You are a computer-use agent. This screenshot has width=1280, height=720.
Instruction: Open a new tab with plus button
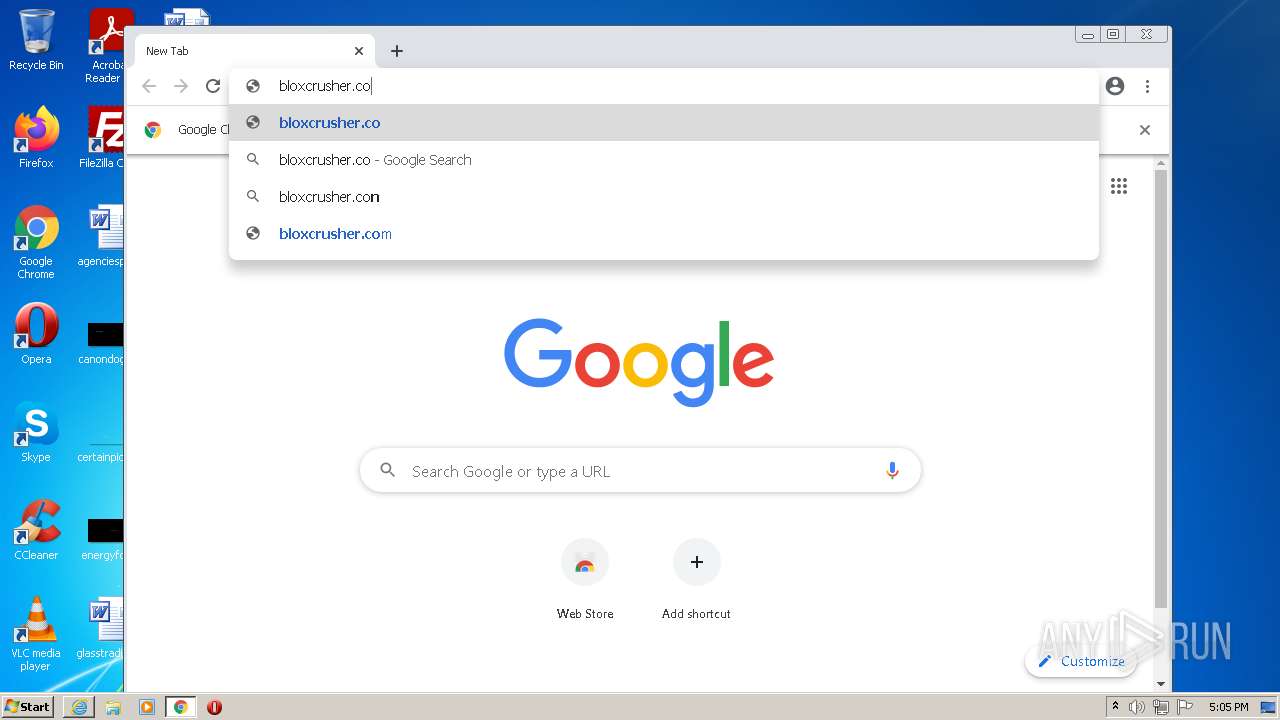tap(397, 51)
